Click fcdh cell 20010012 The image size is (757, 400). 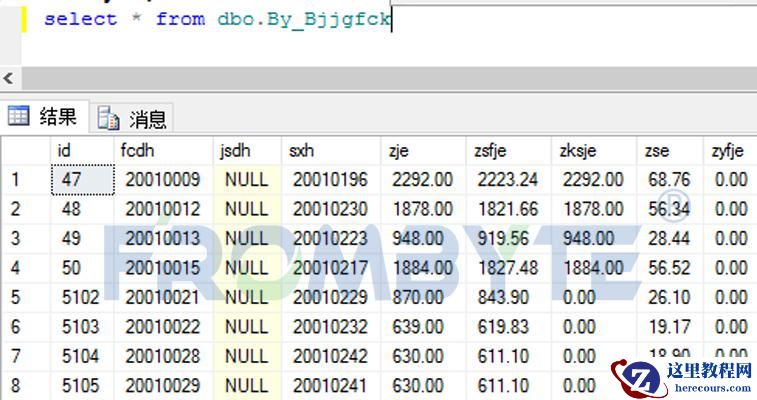pyautogui.click(x=164, y=209)
